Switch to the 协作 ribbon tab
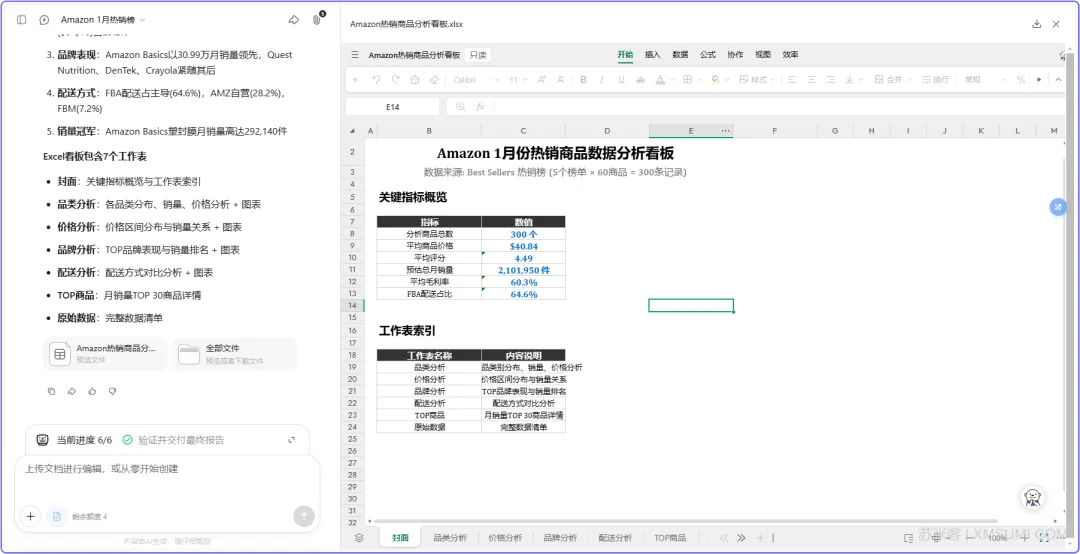 (735, 54)
